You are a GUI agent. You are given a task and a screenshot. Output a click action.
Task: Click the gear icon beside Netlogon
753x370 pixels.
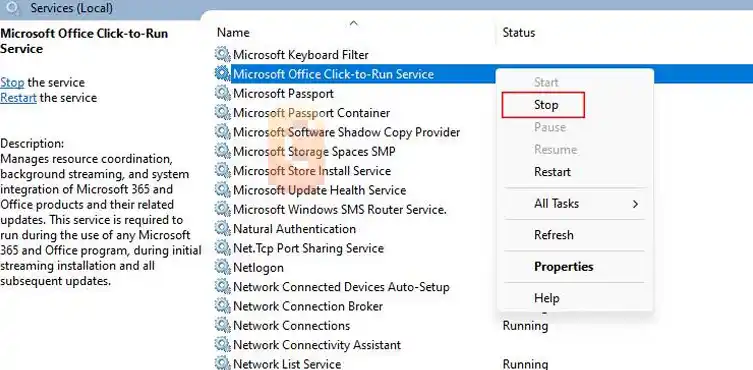click(x=222, y=267)
